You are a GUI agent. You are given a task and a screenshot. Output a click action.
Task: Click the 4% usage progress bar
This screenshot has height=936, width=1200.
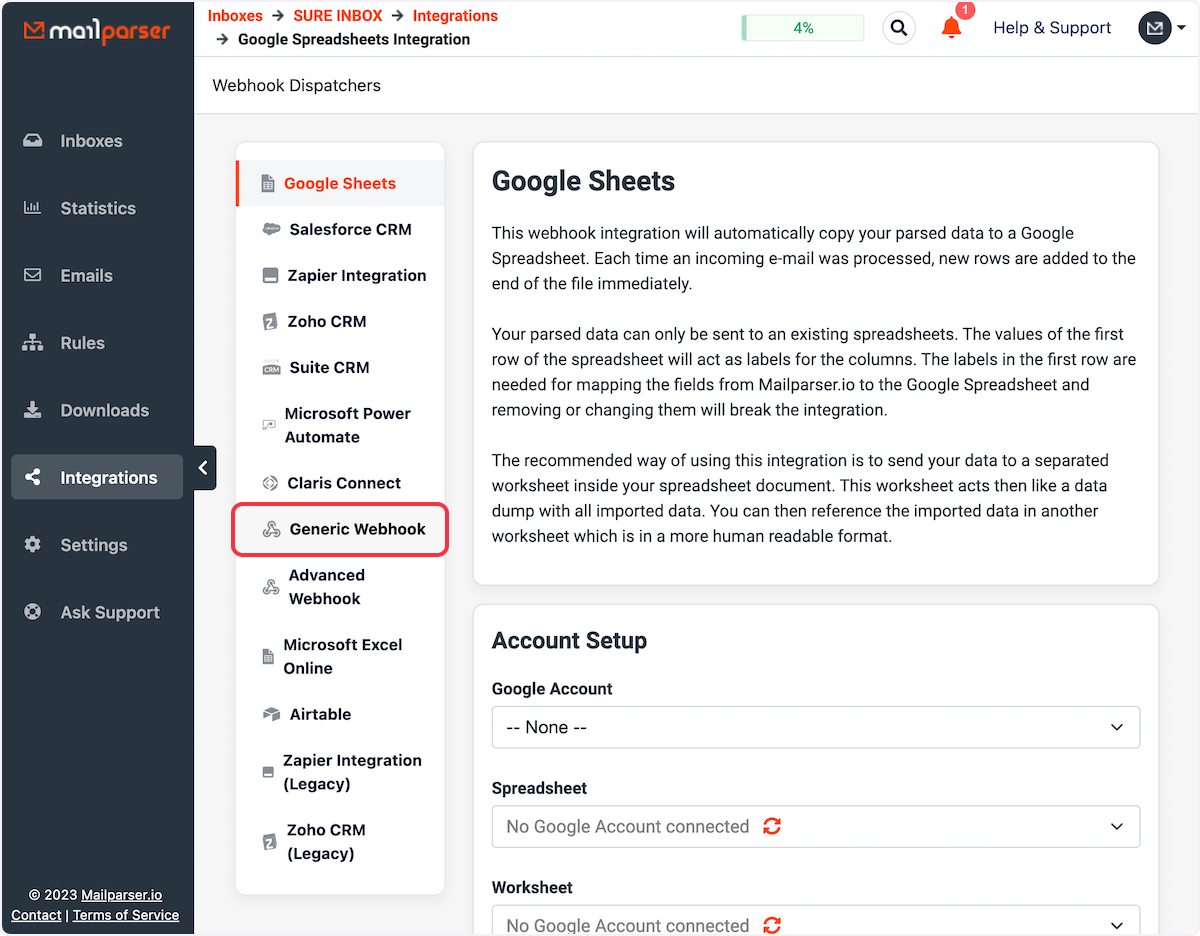(803, 28)
